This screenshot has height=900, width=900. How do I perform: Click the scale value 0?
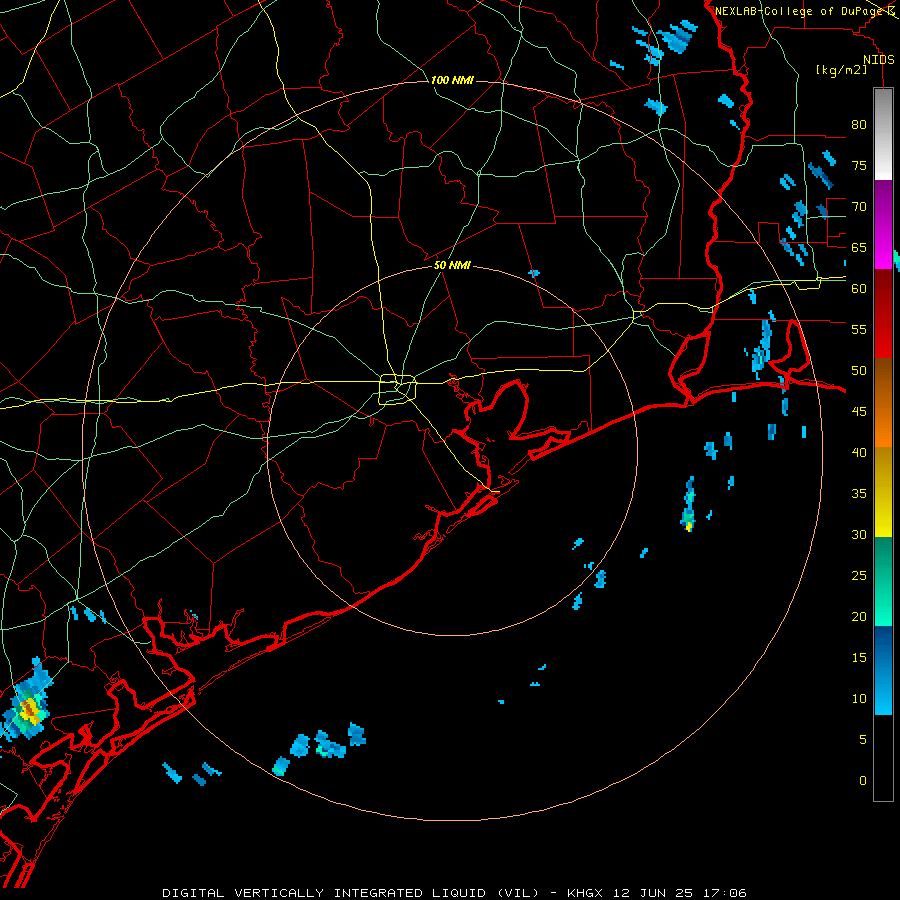[863, 781]
